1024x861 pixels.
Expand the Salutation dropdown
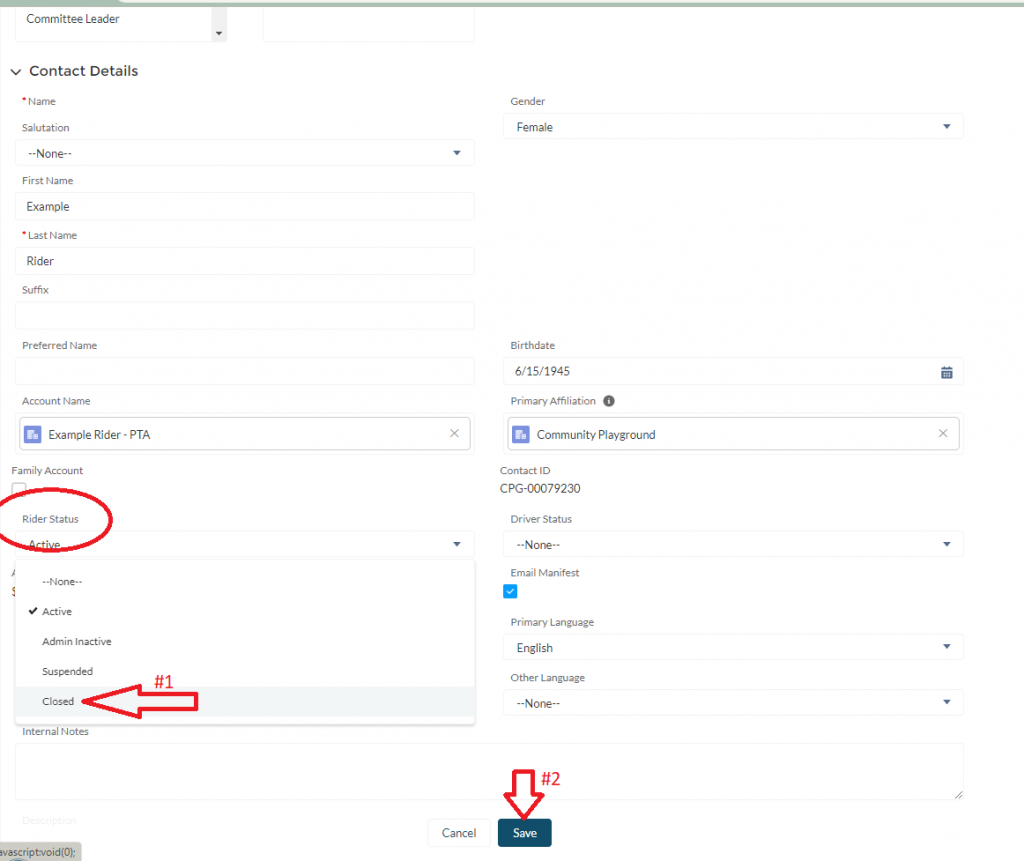(x=244, y=153)
